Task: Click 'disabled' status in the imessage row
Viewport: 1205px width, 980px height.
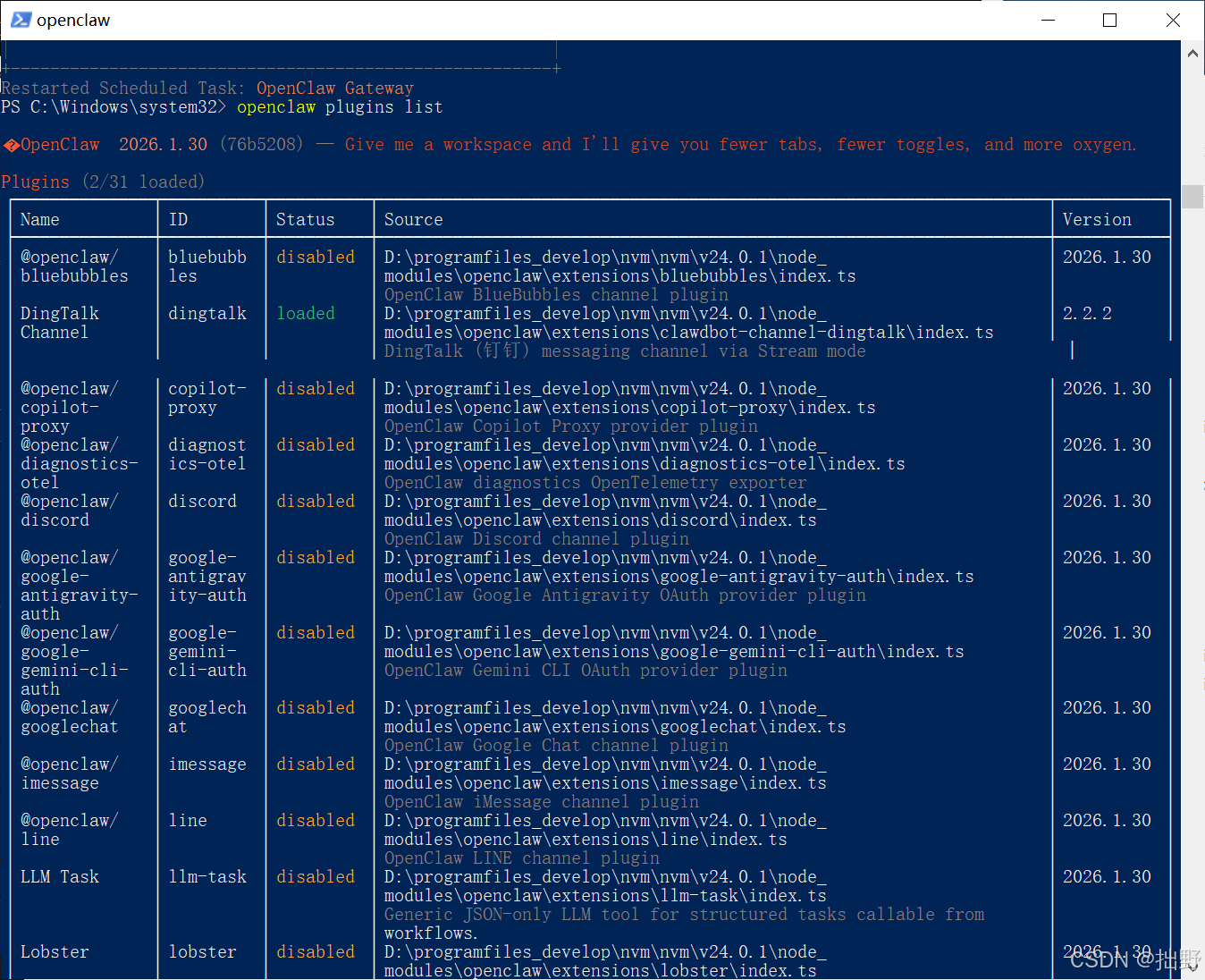Action: click(316, 764)
